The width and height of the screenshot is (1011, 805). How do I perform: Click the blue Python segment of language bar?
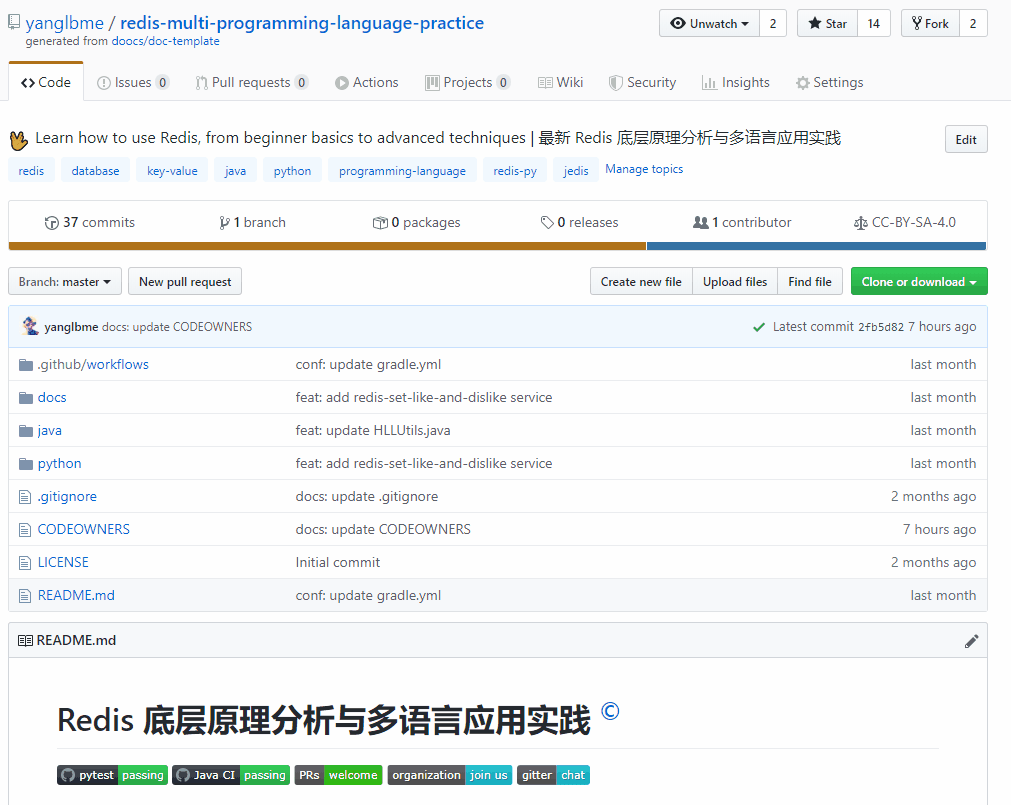click(x=816, y=246)
